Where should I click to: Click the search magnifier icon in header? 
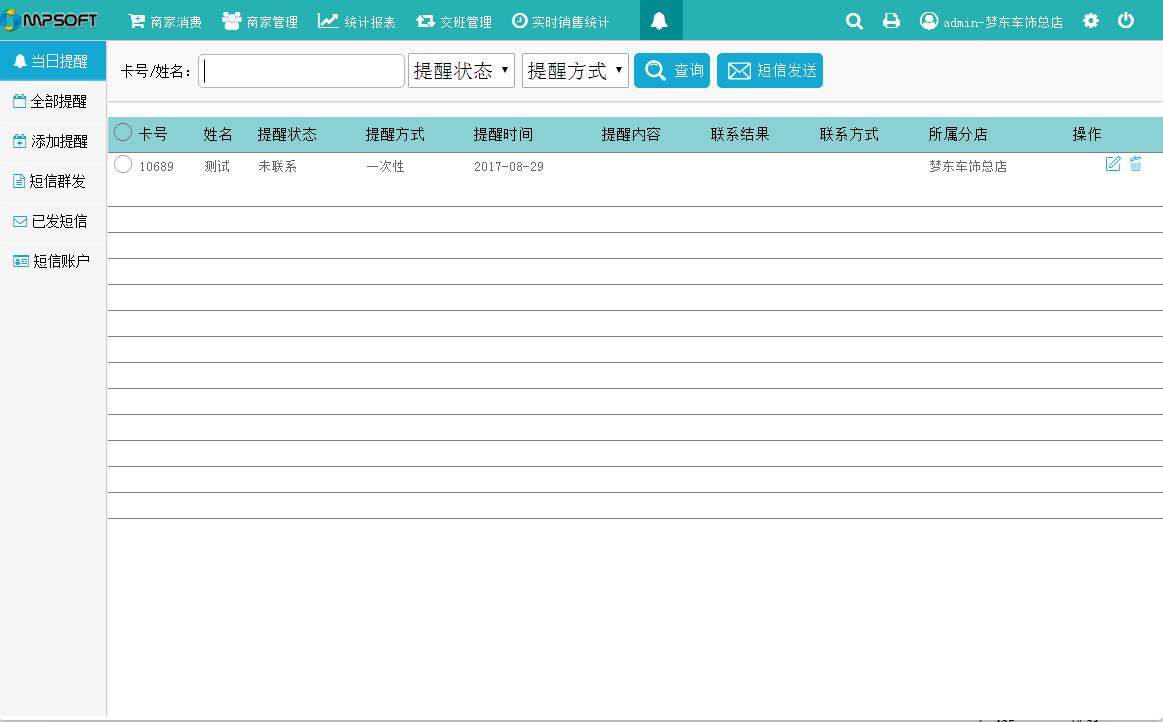point(854,21)
